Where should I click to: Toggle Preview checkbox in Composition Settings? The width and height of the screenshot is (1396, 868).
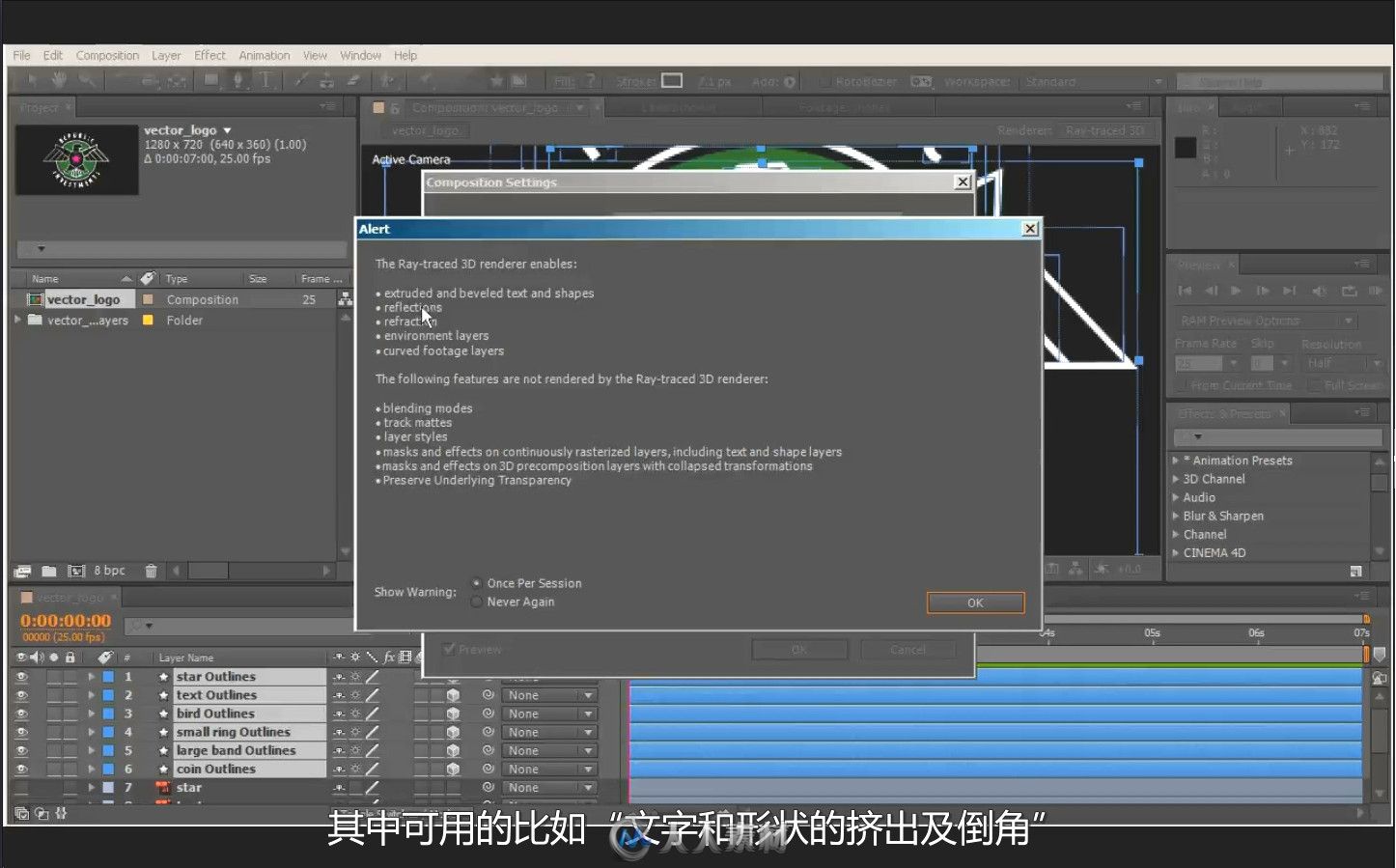(449, 649)
